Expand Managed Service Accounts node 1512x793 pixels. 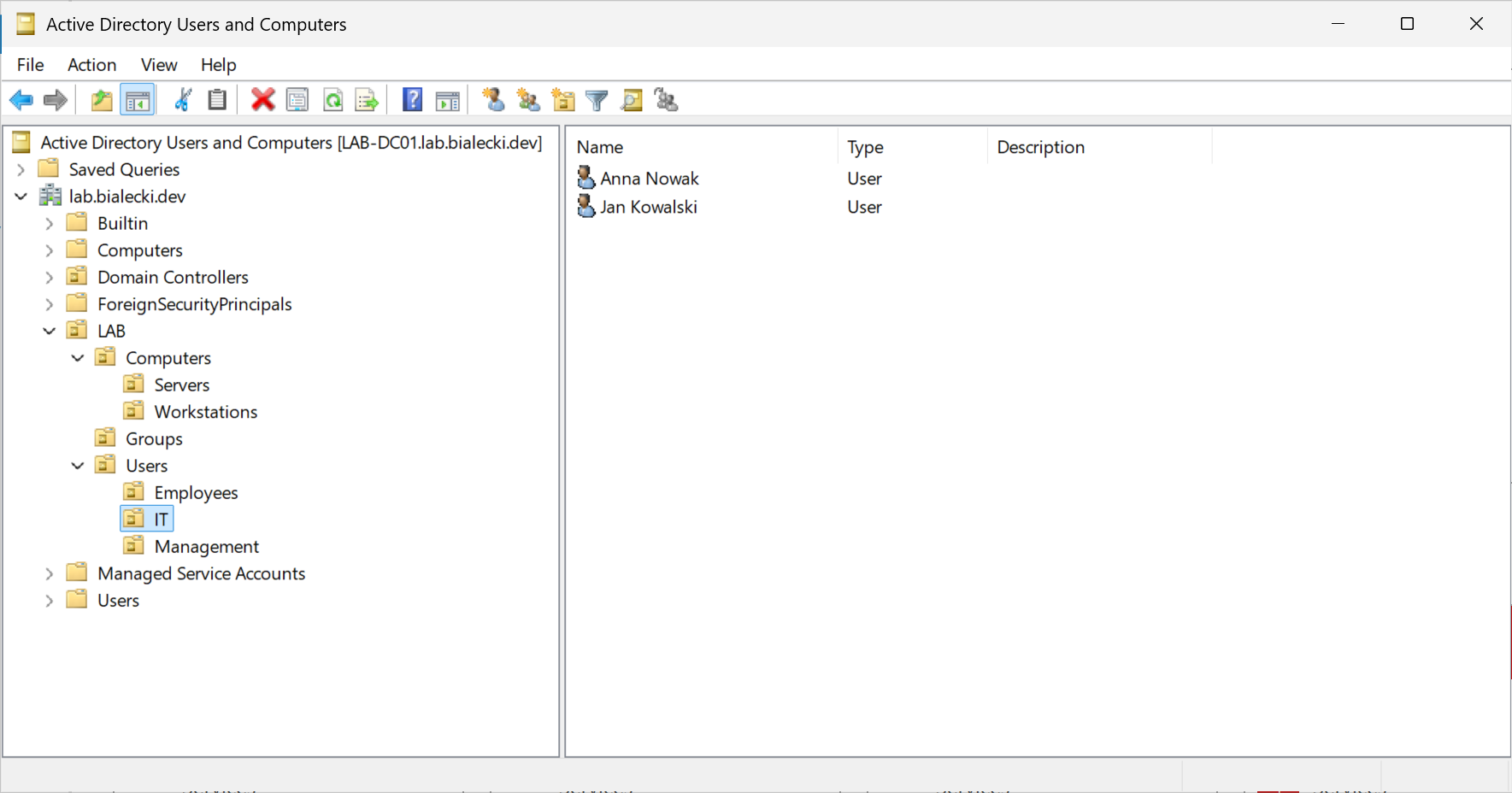pos(50,574)
